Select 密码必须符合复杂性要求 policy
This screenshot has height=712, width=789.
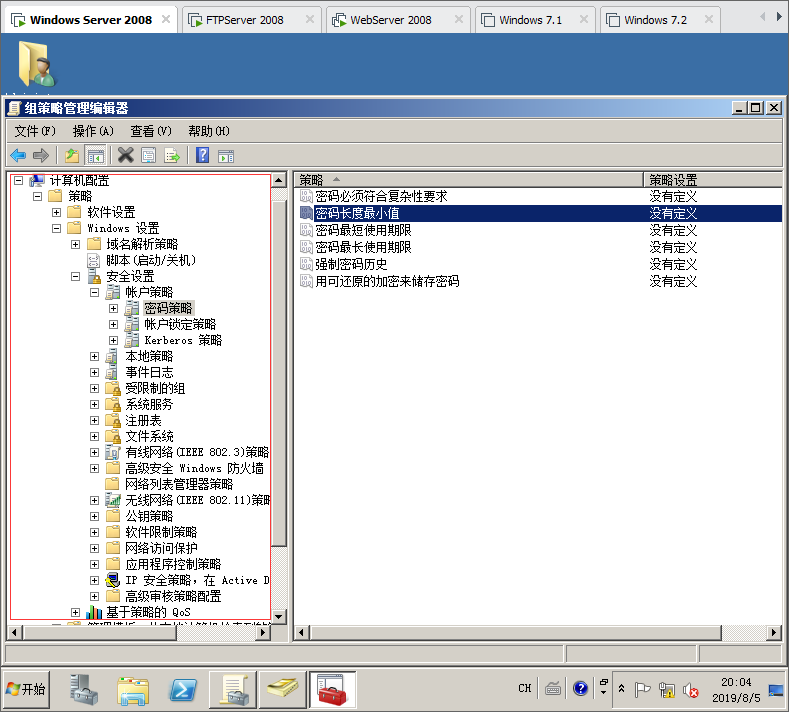coord(381,196)
